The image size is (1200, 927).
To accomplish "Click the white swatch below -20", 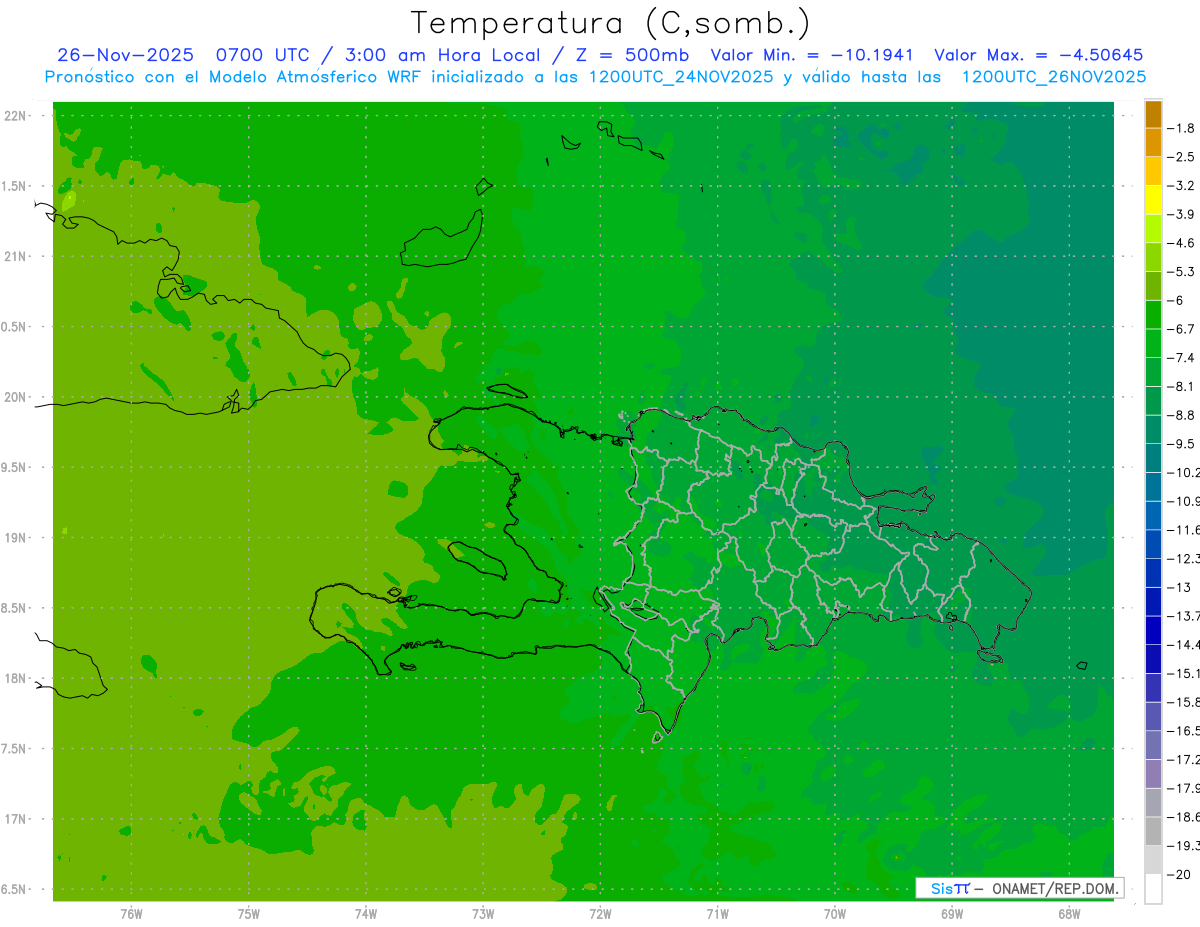I will click(x=1153, y=888).
